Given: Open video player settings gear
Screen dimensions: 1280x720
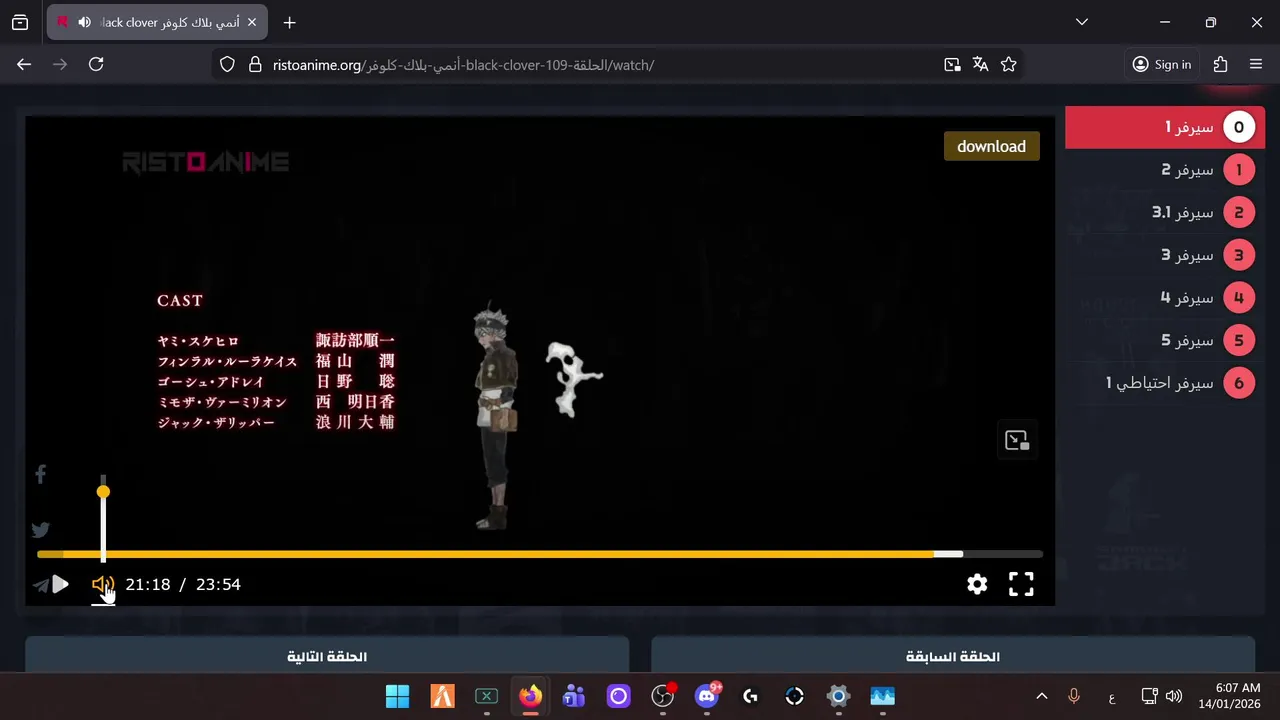Looking at the screenshot, I should [977, 584].
